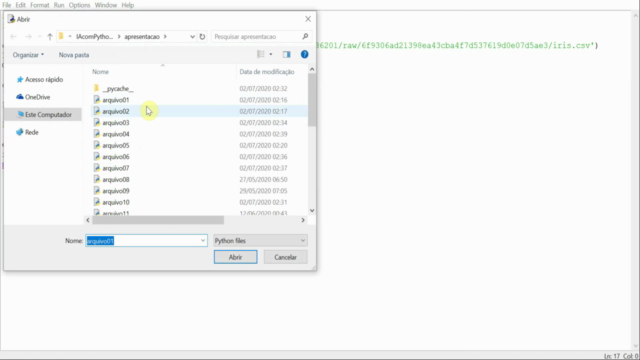Expand the apresentacao breadcrumb chevron
This screenshot has width=640, height=360.
pos(165,37)
